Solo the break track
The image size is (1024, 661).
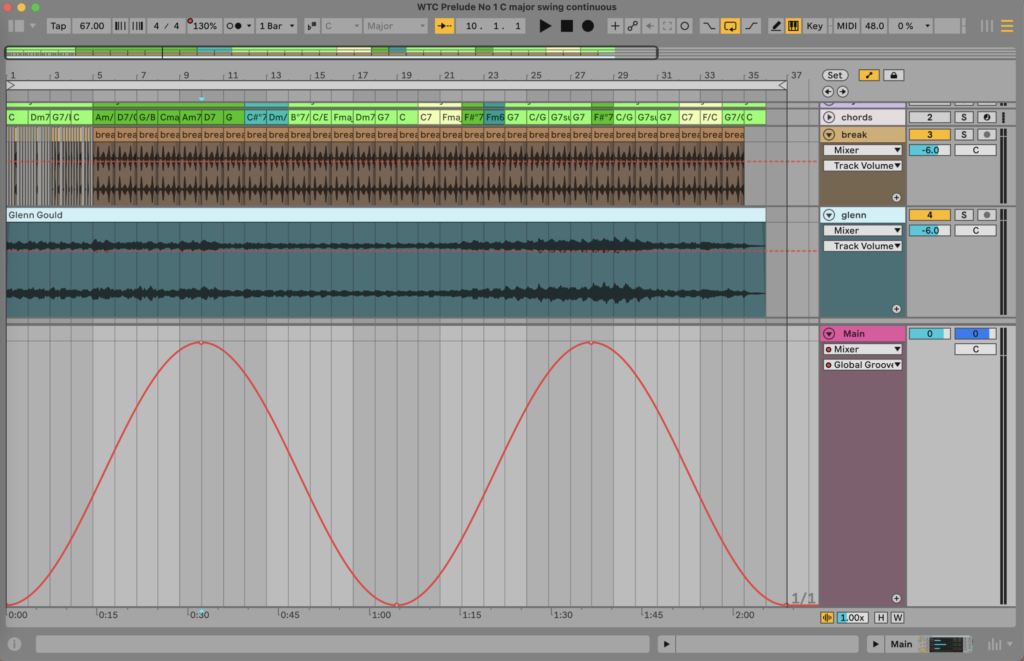(963, 135)
